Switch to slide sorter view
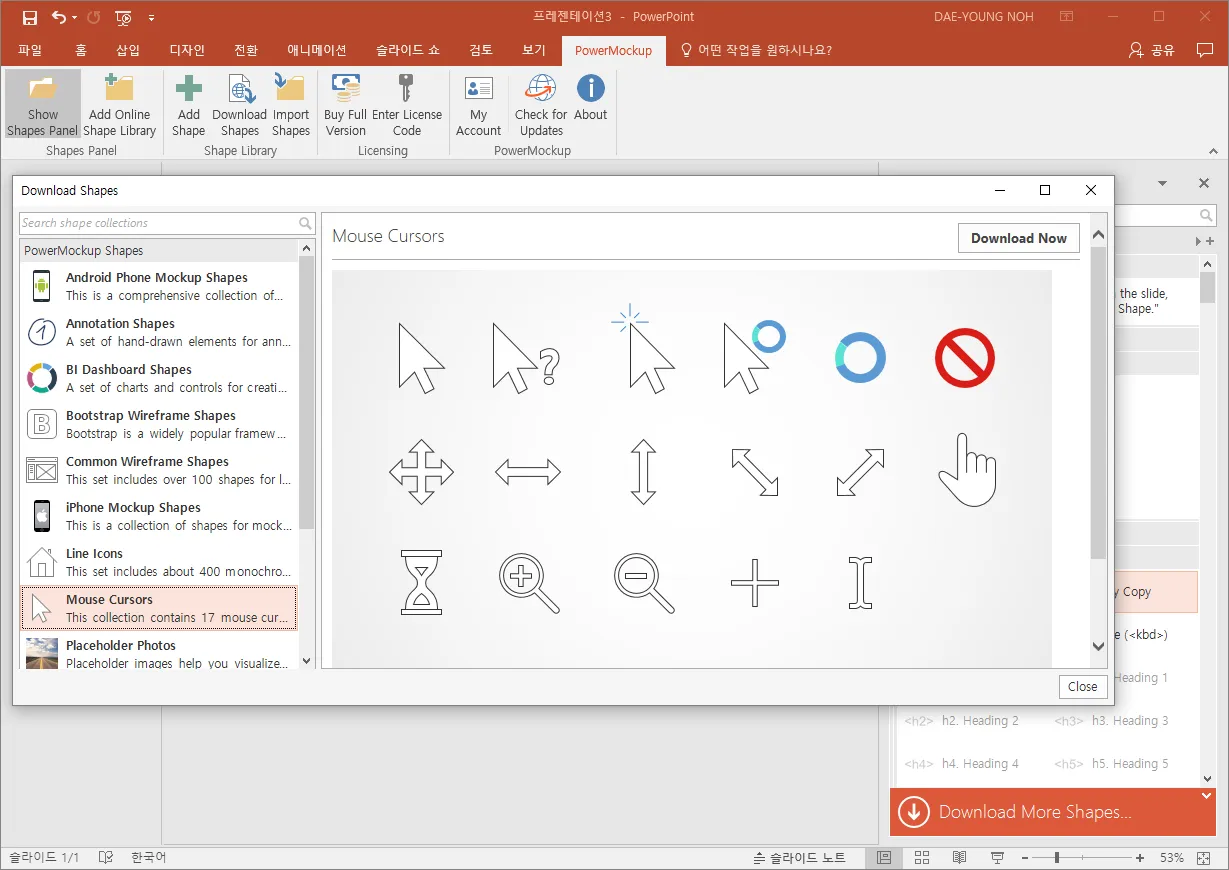The width and height of the screenshot is (1229, 870). [x=922, y=858]
